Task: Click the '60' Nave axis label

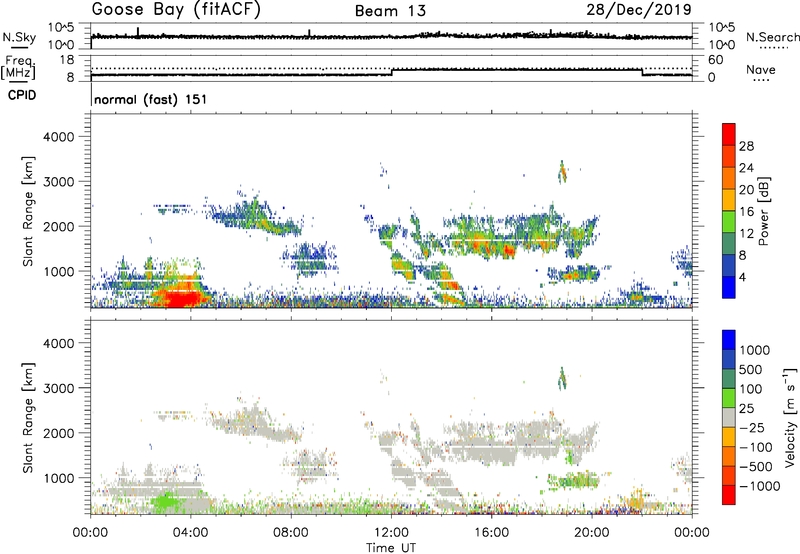Action: click(x=715, y=60)
